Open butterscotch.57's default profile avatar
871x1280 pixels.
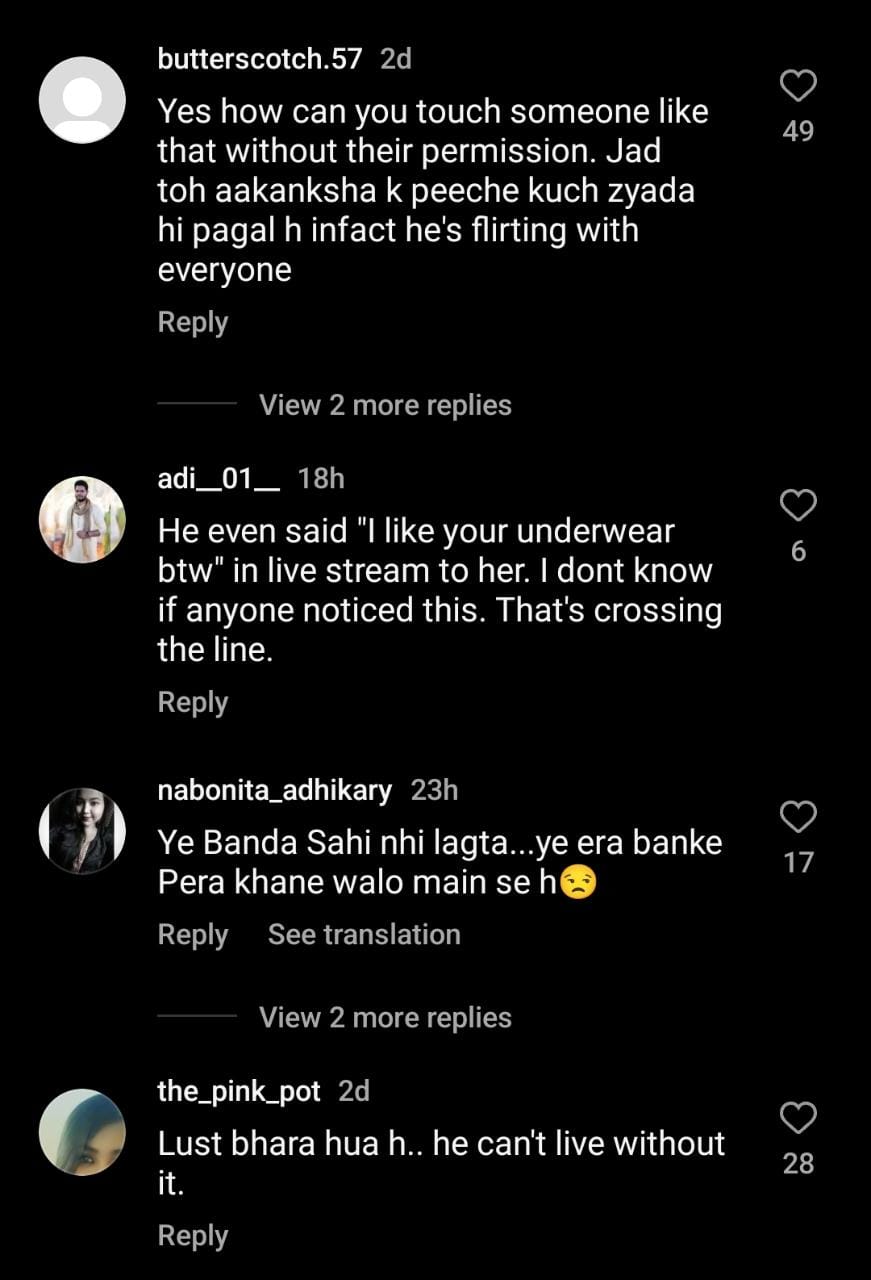82,99
